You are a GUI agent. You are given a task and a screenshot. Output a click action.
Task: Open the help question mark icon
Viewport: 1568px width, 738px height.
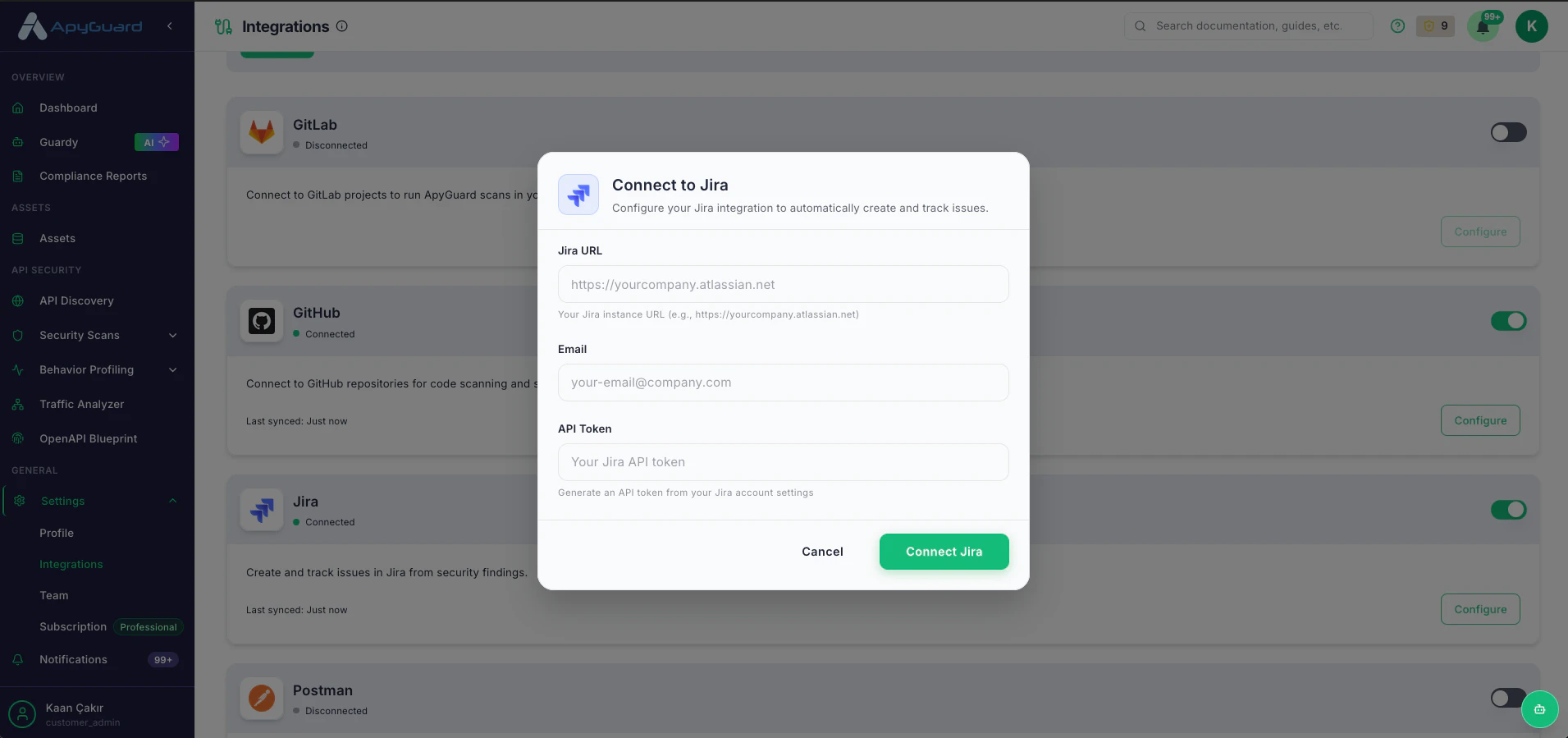coord(1398,26)
